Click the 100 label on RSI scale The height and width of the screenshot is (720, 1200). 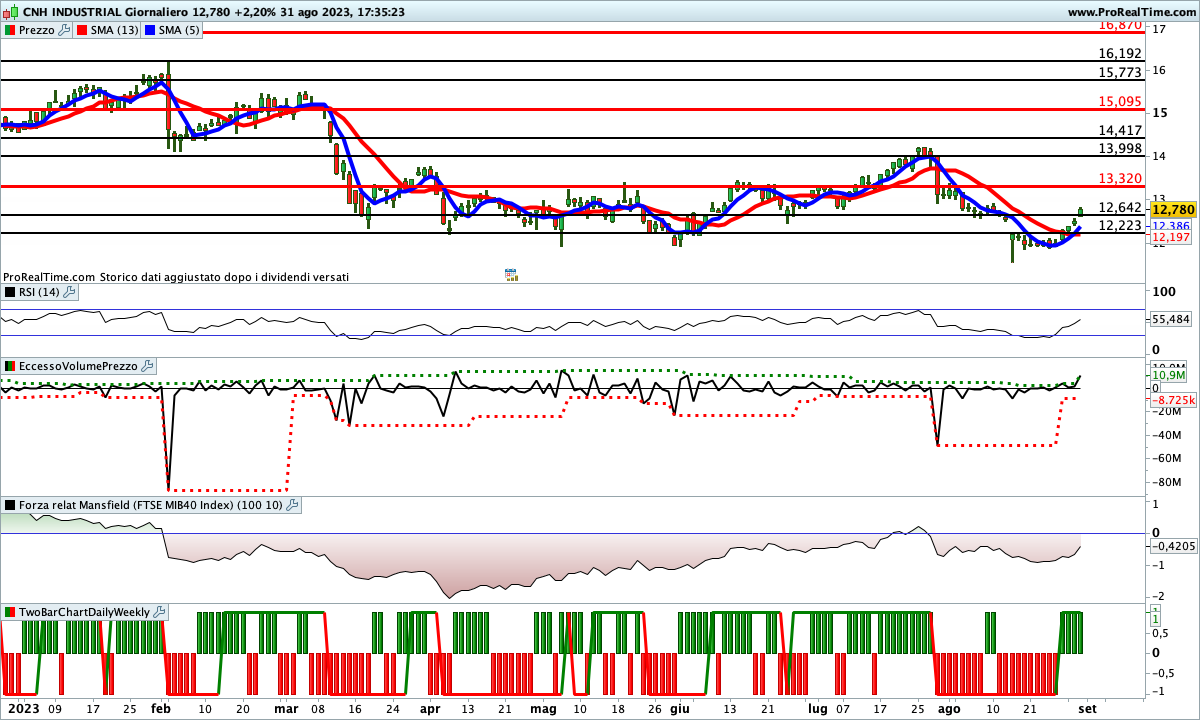point(1163,292)
